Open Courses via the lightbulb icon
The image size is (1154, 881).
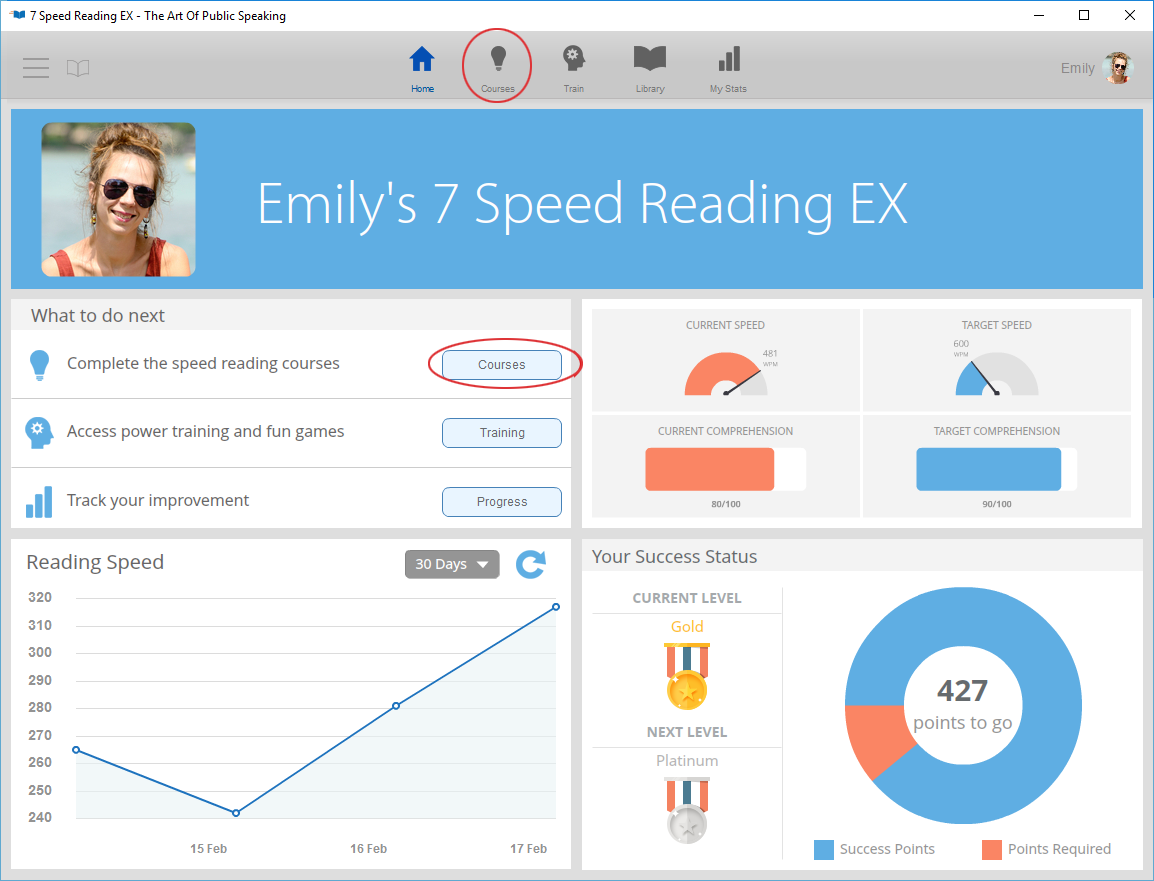point(497,60)
